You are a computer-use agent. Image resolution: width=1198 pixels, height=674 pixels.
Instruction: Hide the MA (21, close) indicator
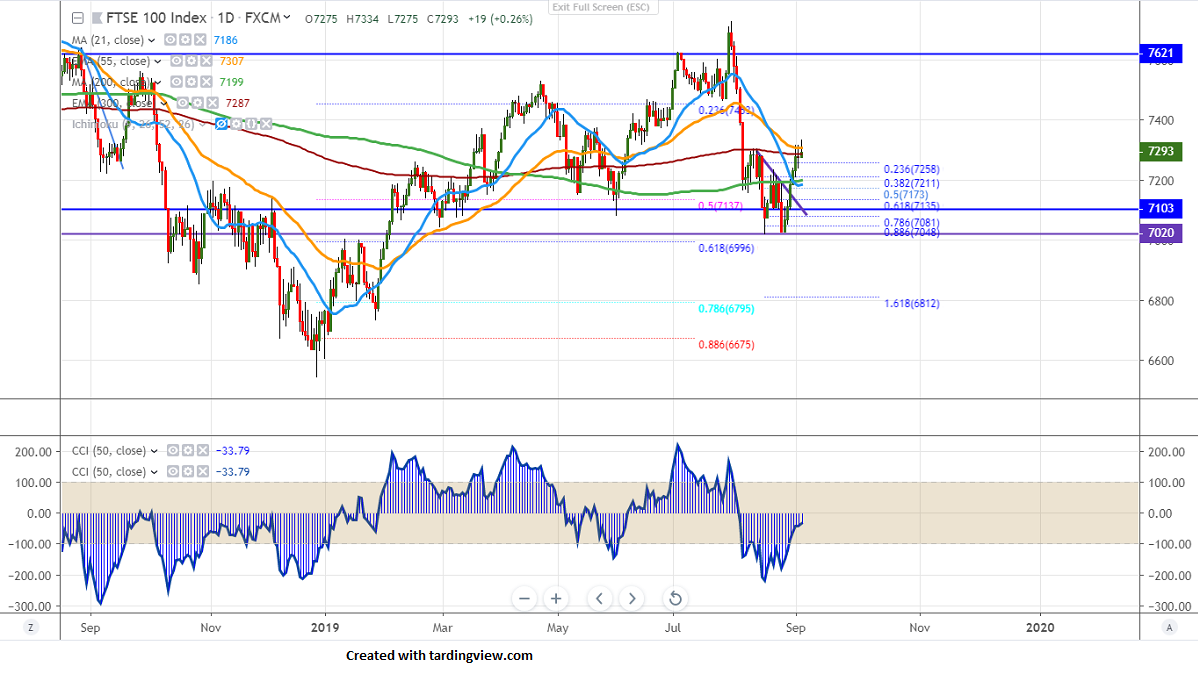tap(170, 40)
